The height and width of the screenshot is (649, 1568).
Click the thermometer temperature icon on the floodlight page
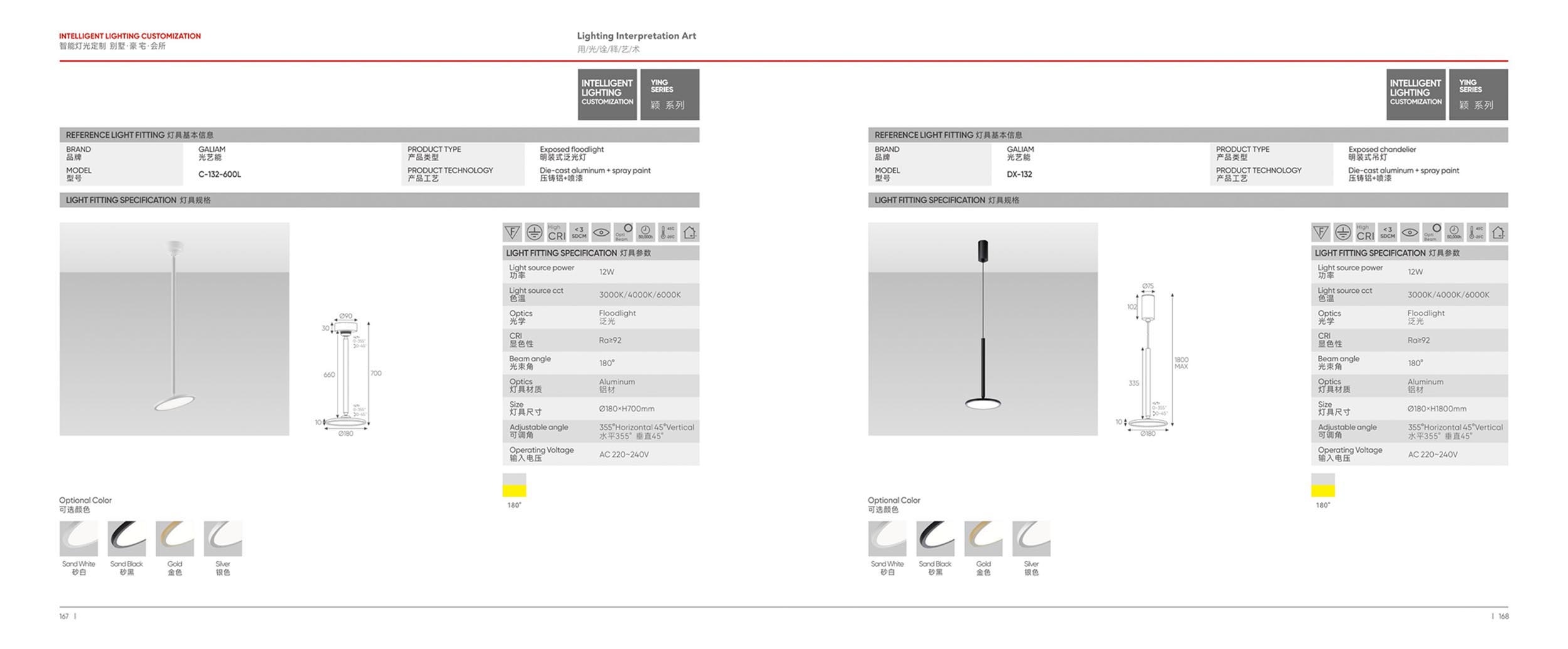[667, 232]
